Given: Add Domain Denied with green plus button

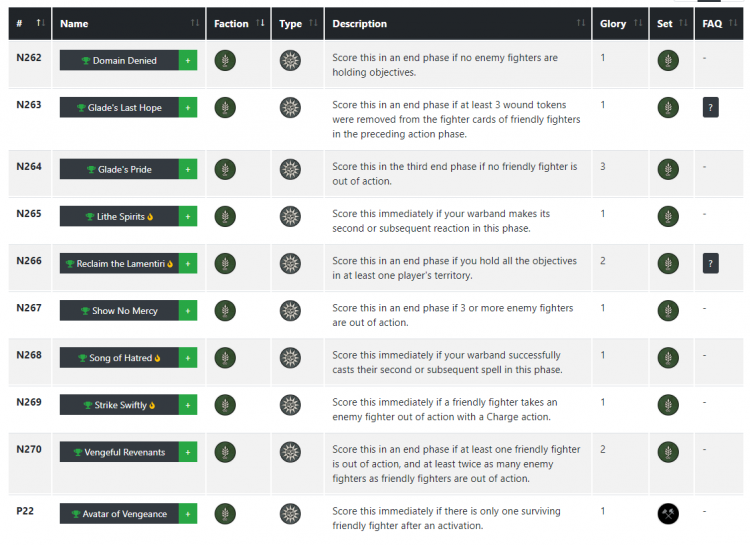Looking at the screenshot, I should click(x=188, y=60).
